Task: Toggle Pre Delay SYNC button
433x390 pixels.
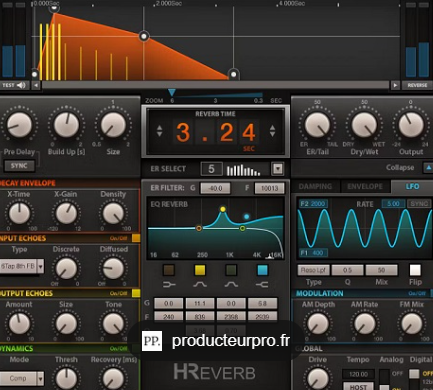Action: [19, 166]
